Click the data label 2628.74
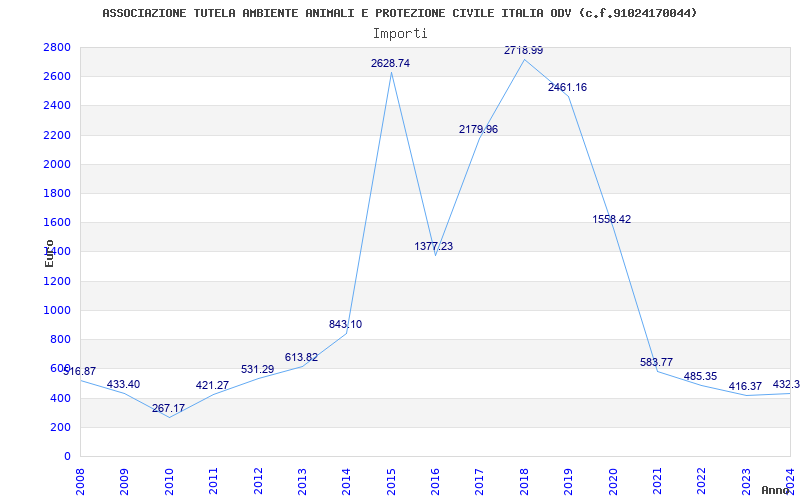The width and height of the screenshot is (800, 500). tap(390, 63)
